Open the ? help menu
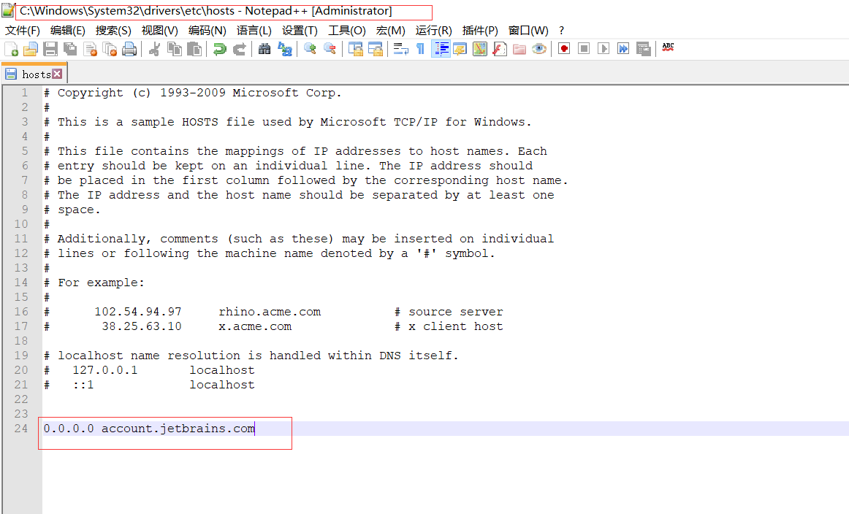The width and height of the screenshot is (849, 514). click(561, 30)
